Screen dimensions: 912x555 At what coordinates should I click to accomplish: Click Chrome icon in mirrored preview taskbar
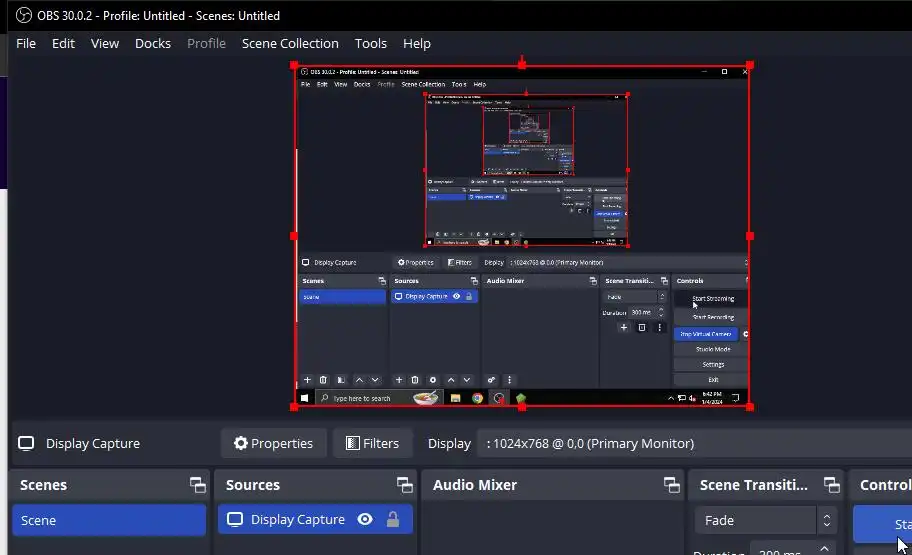477,398
